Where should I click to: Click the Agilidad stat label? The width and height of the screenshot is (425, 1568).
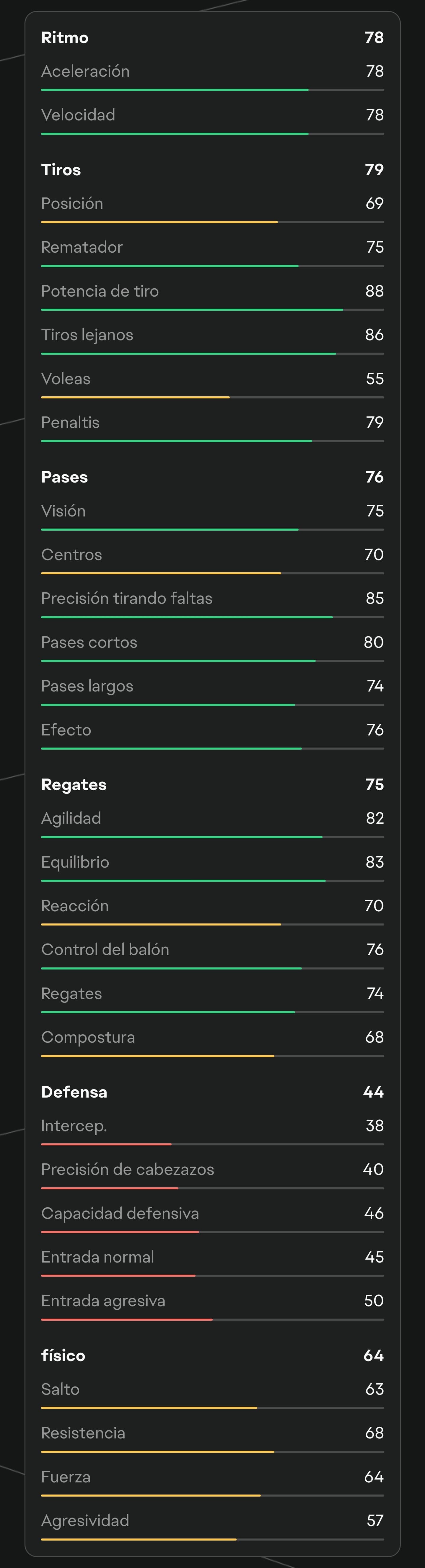click(71, 818)
